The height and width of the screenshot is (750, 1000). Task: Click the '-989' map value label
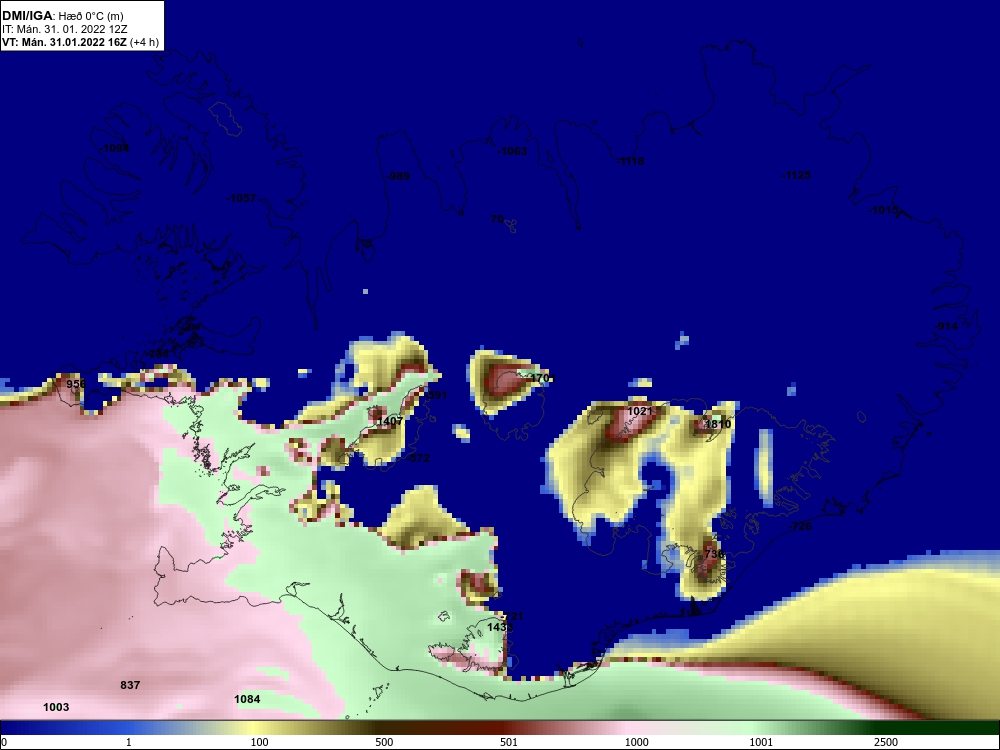click(x=399, y=176)
